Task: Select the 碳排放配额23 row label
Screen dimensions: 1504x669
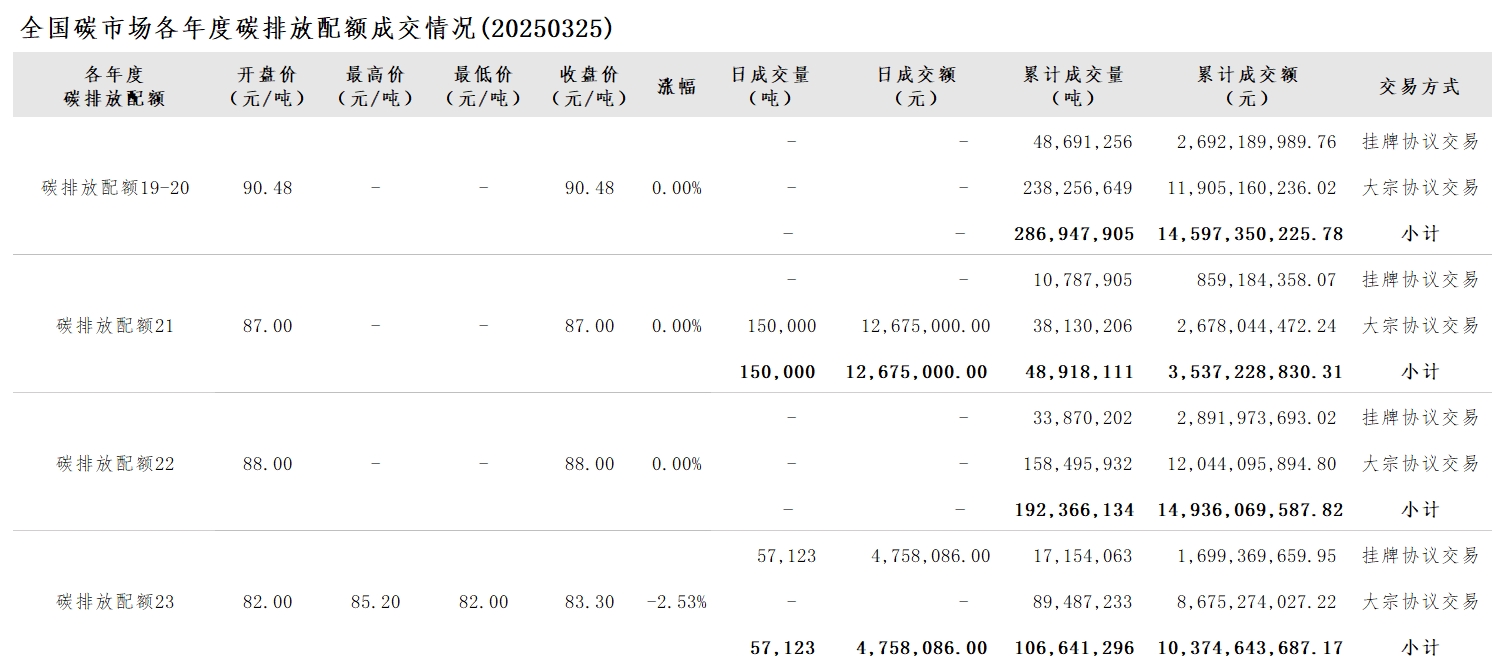Action: (116, 602)
